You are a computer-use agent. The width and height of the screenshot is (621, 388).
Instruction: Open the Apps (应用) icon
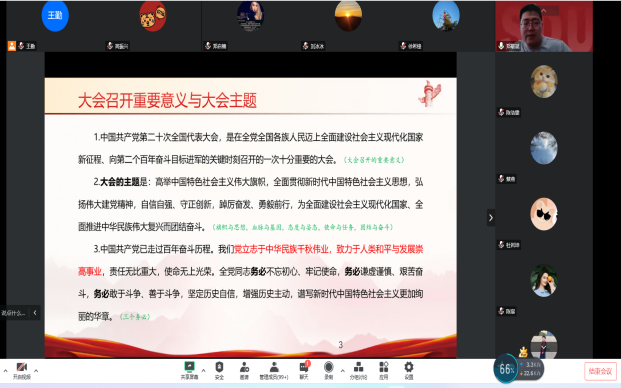click(x=383, y=371)
